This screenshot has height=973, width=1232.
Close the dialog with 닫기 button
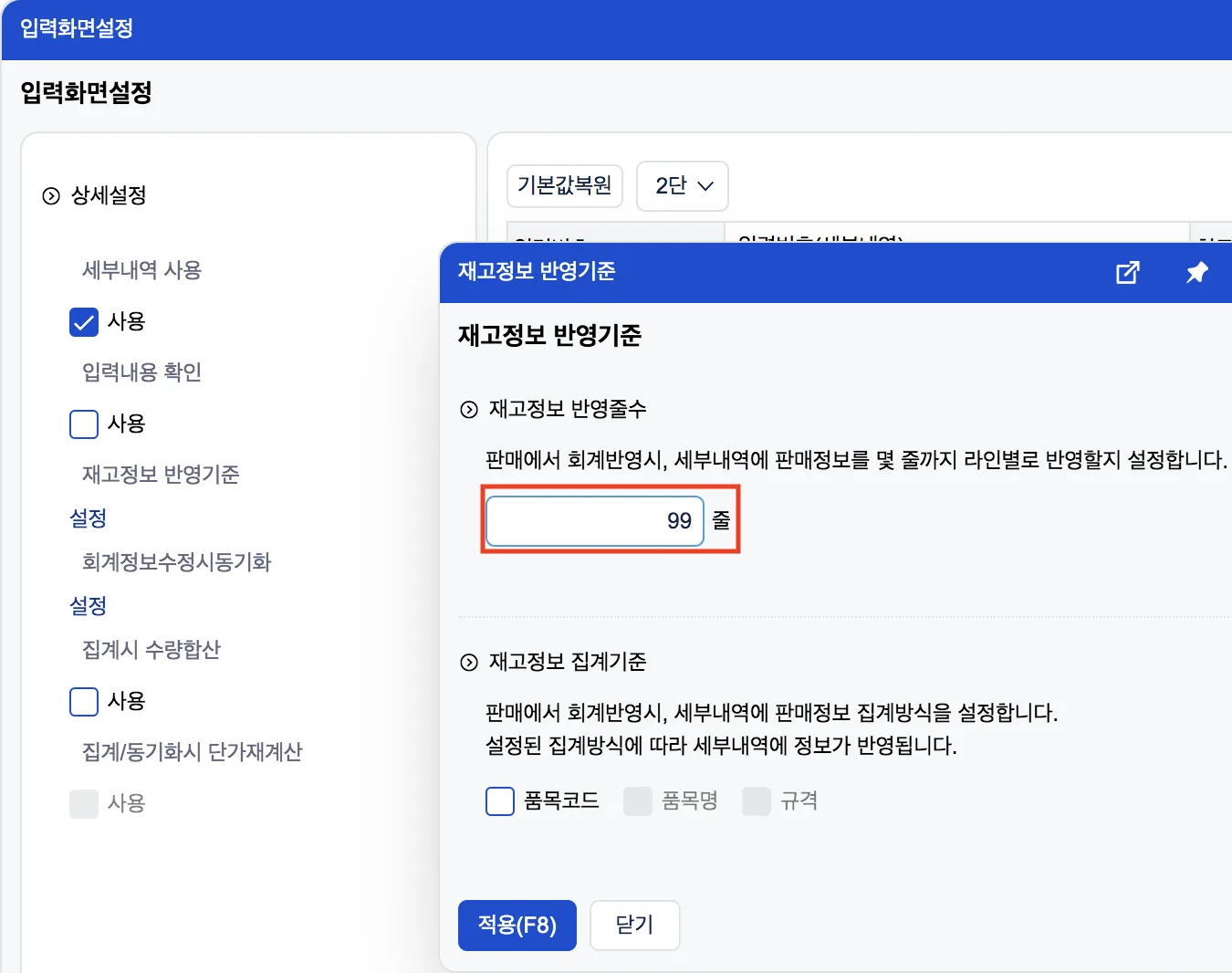[x=635, y=926]
